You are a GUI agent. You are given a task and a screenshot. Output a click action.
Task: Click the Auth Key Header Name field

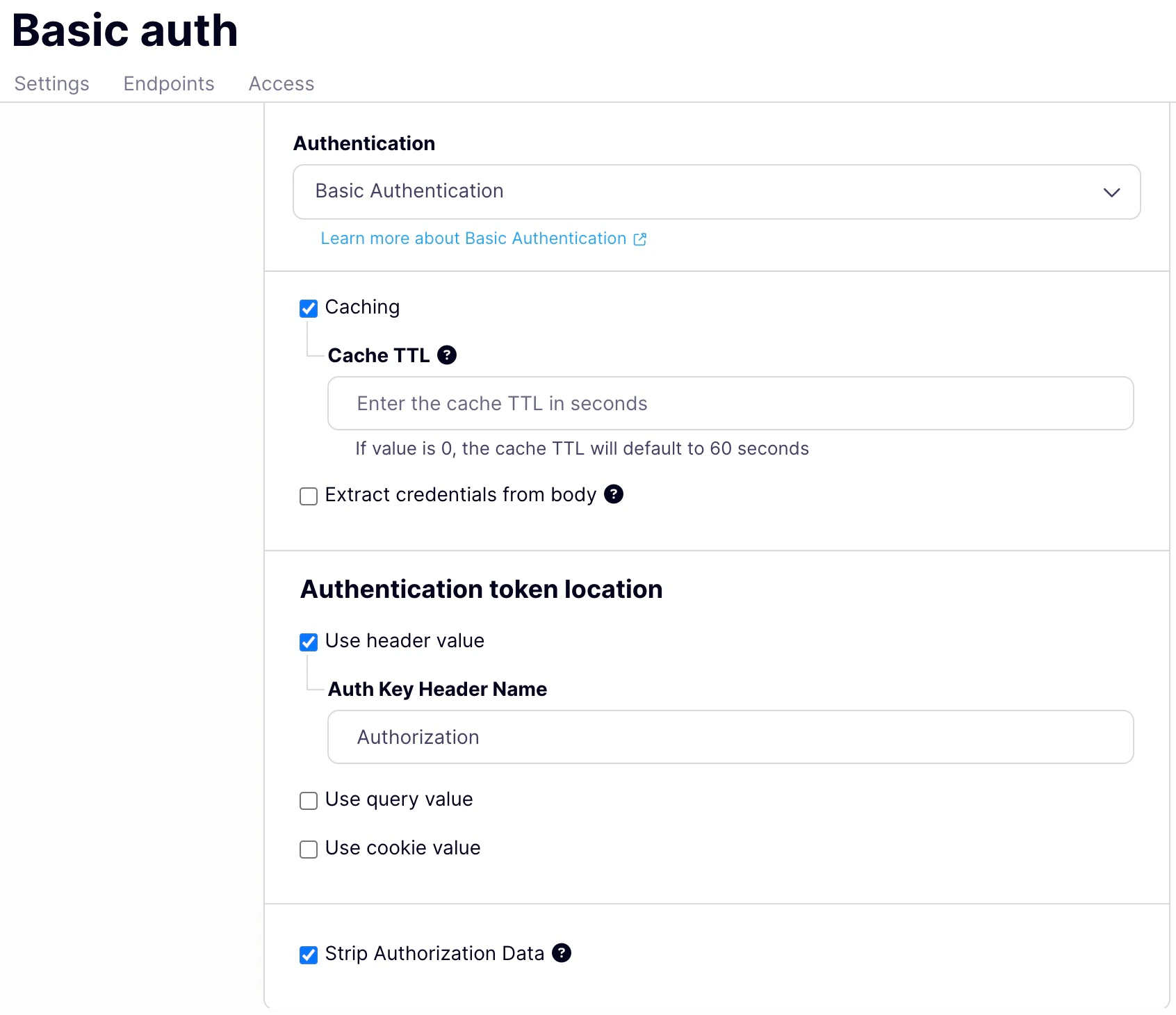pyautogui.click(x=729, y=737)
